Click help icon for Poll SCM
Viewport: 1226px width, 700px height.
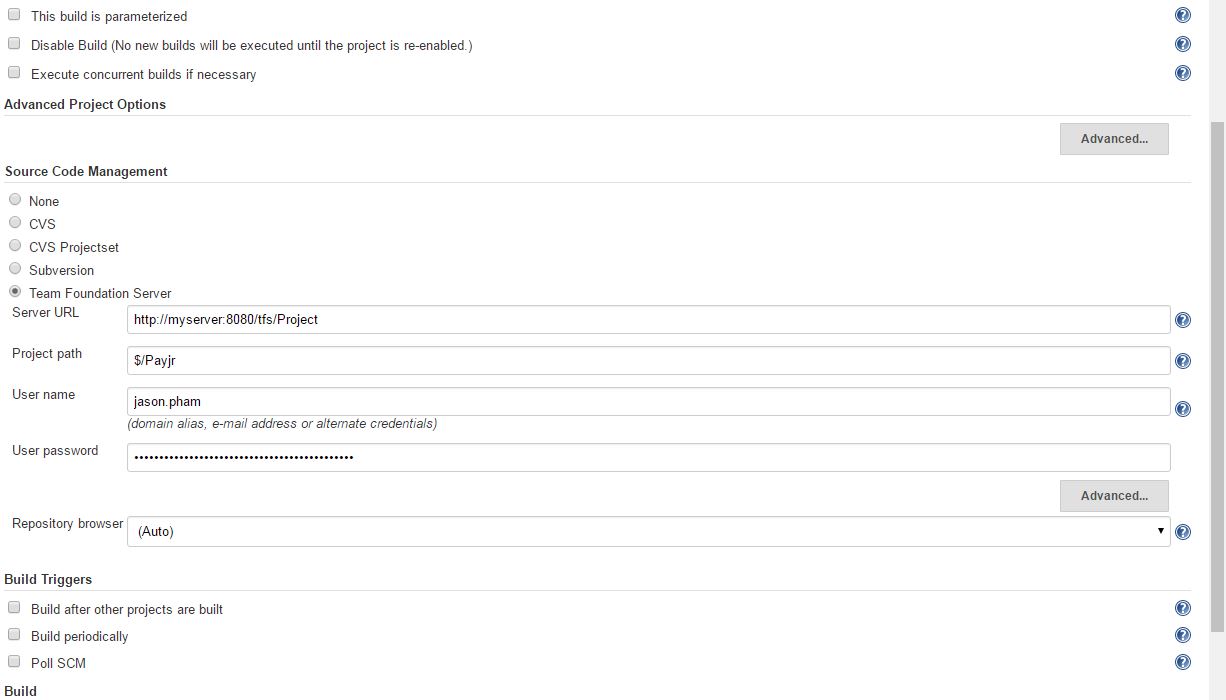point(1183,662)
